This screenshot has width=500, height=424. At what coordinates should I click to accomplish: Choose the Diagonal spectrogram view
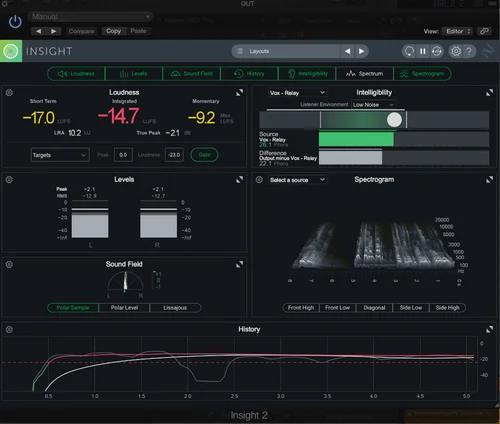(x=374, y=308)
